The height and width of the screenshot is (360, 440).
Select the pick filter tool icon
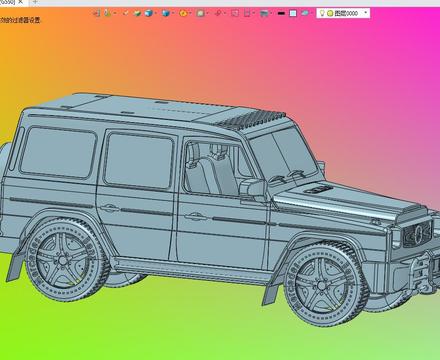coord(107,13)
